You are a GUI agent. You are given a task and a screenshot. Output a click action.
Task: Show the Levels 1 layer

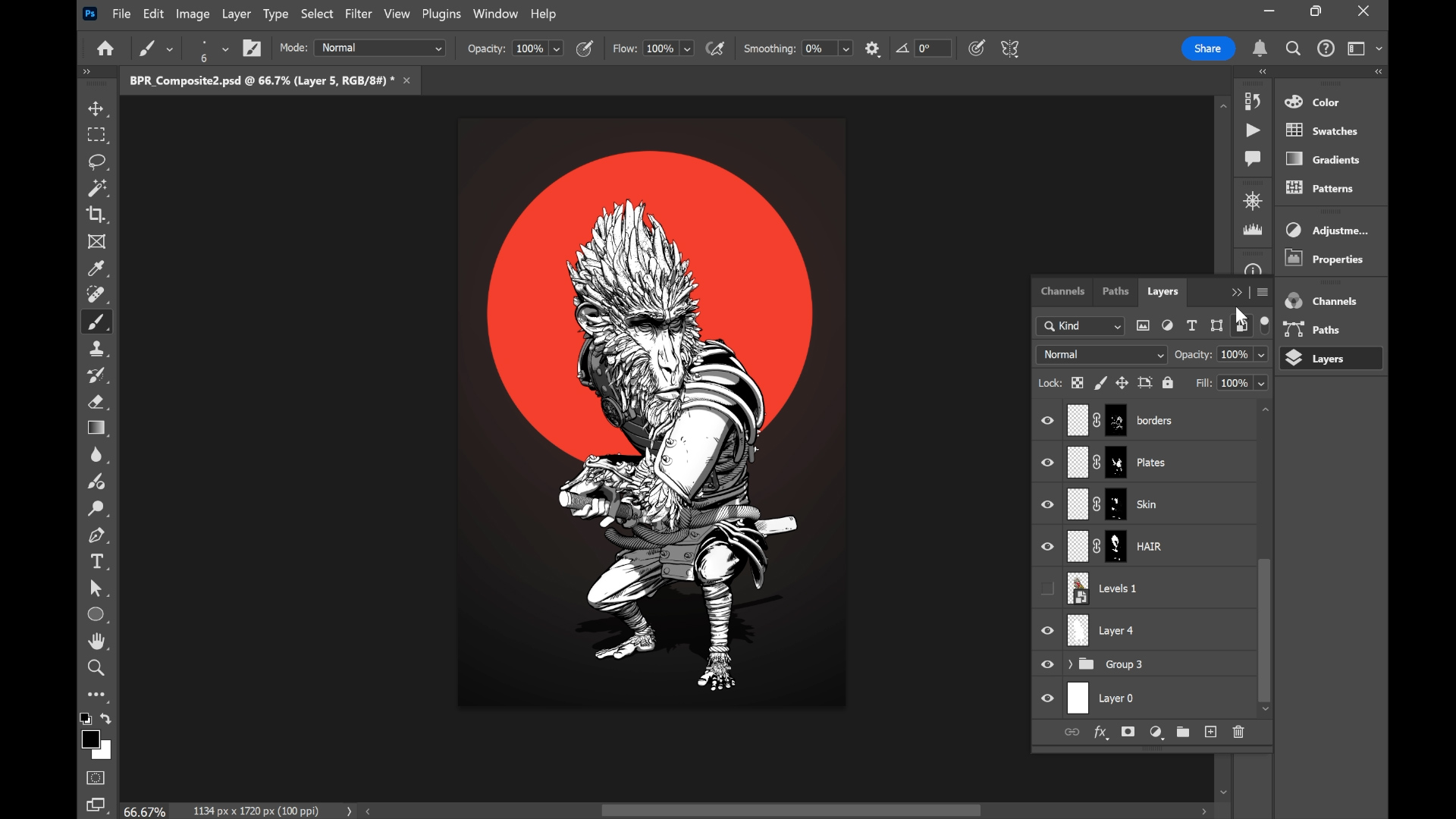(x=1048, y=588)
